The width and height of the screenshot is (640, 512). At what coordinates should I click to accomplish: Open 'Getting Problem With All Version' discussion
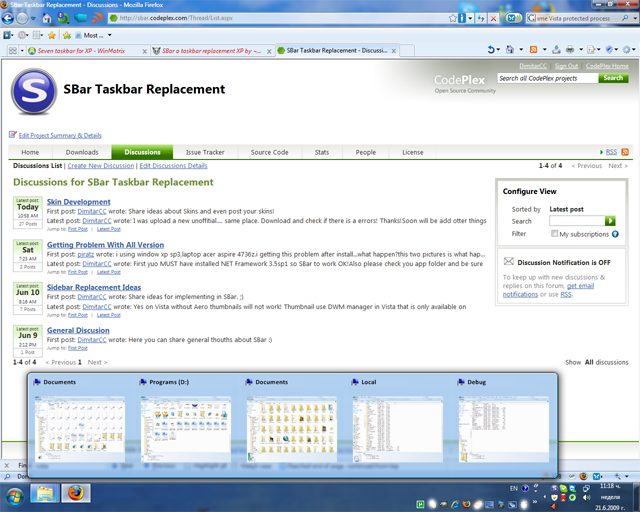click(105, 245)
